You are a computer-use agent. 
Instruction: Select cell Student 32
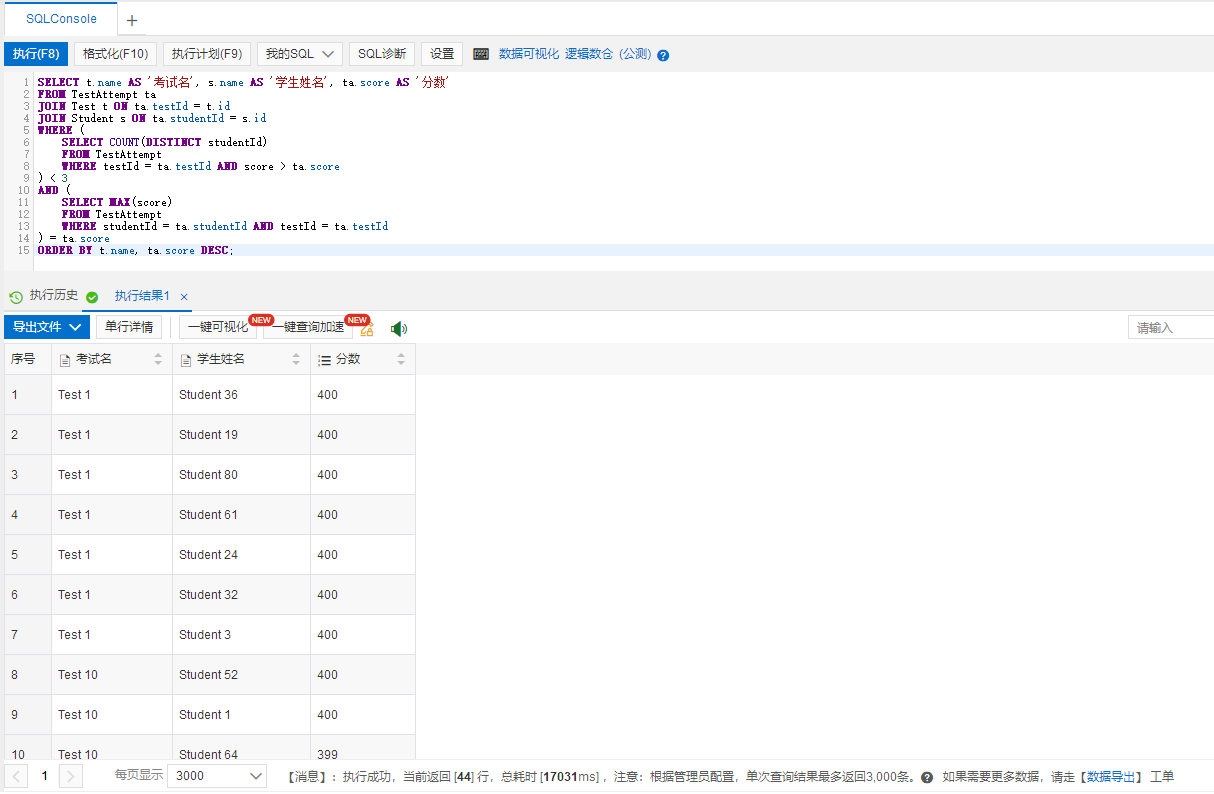[x=241, y=595]
